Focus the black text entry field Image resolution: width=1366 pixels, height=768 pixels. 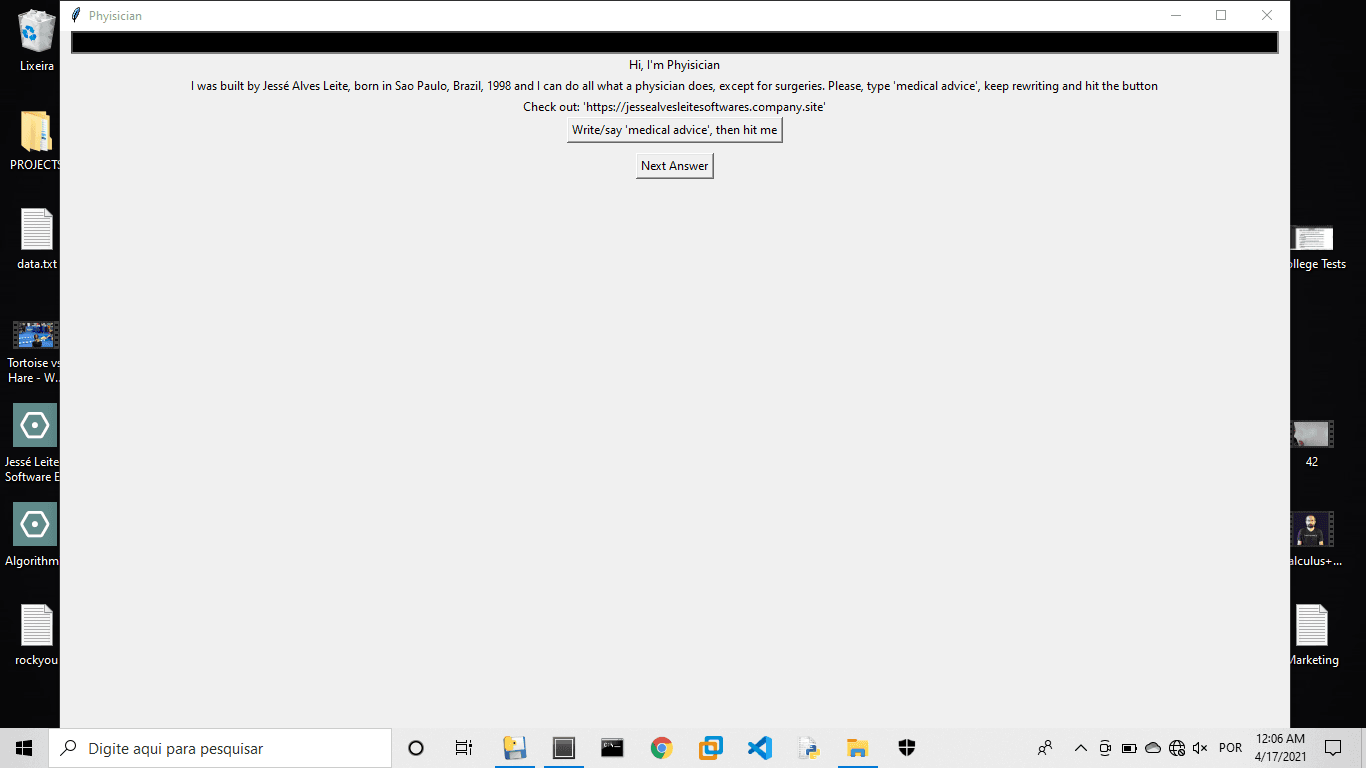[x=674, y=42]
